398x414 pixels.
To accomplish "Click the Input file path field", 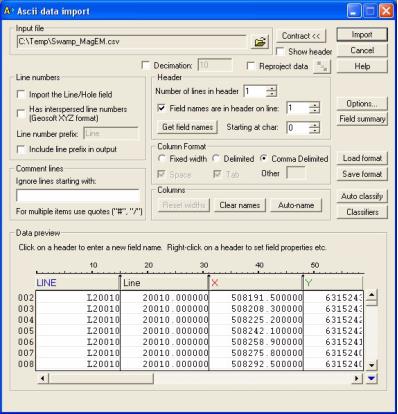I will (x=131, y=42).
